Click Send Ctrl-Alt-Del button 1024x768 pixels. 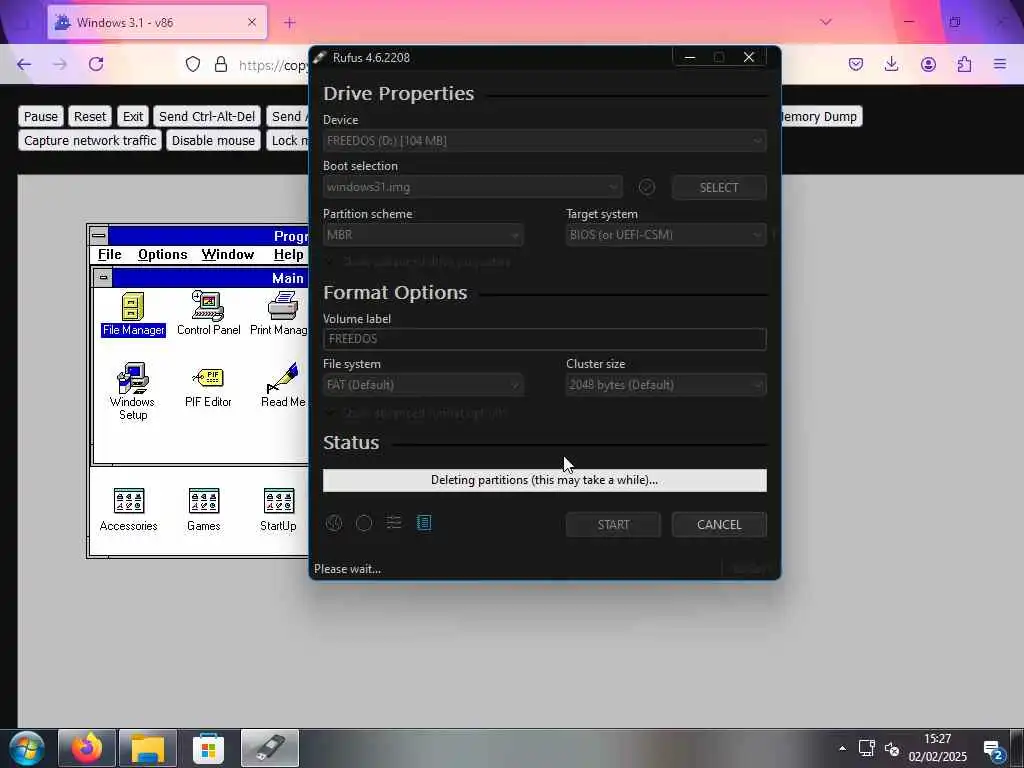click(x=207, y=116)
